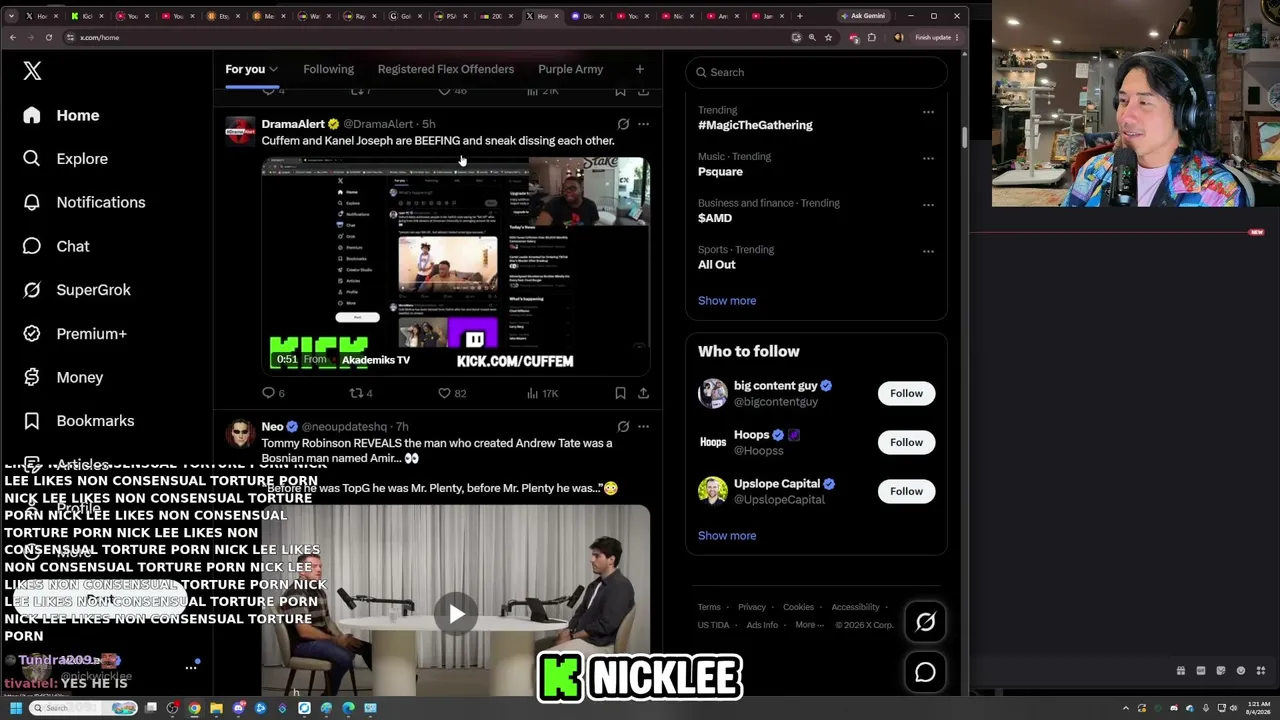
Task: Open the floating messages button
Action: 925,672
